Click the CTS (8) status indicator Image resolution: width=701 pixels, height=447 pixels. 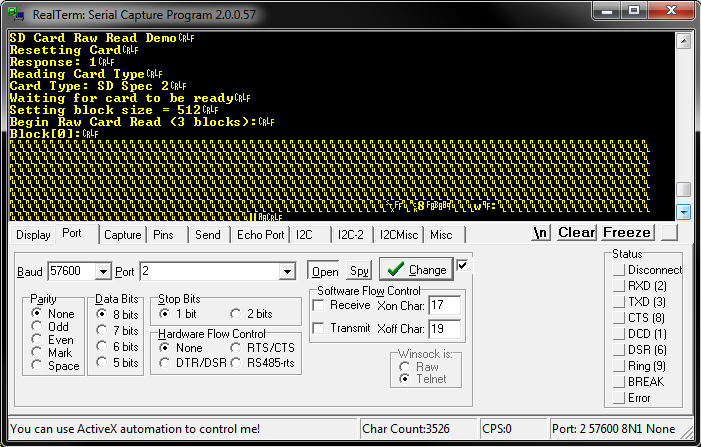tap(619, 318)
